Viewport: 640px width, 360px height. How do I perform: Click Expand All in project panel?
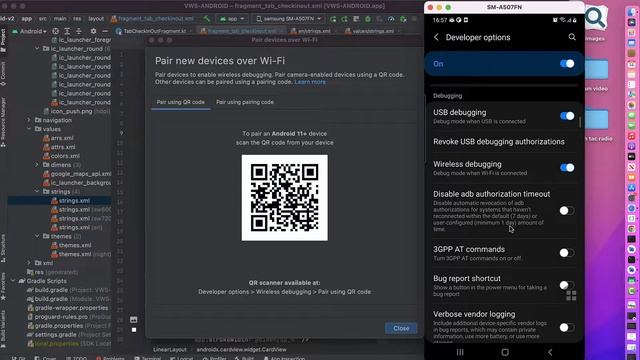(67, 31)
